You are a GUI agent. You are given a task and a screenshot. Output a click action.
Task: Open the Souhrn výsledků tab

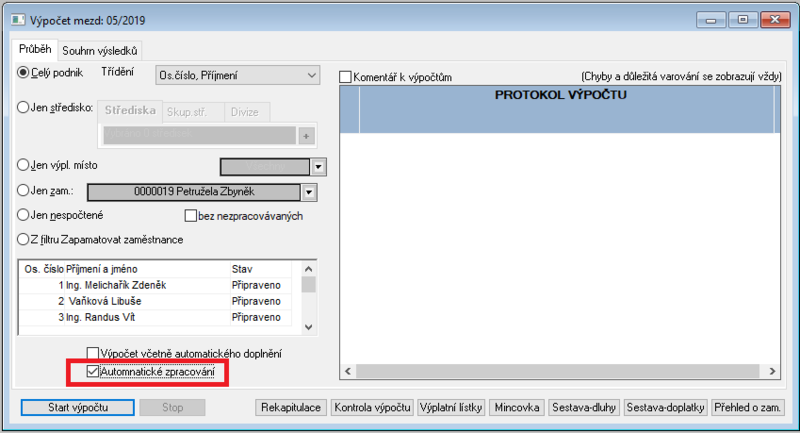(99, 51)
